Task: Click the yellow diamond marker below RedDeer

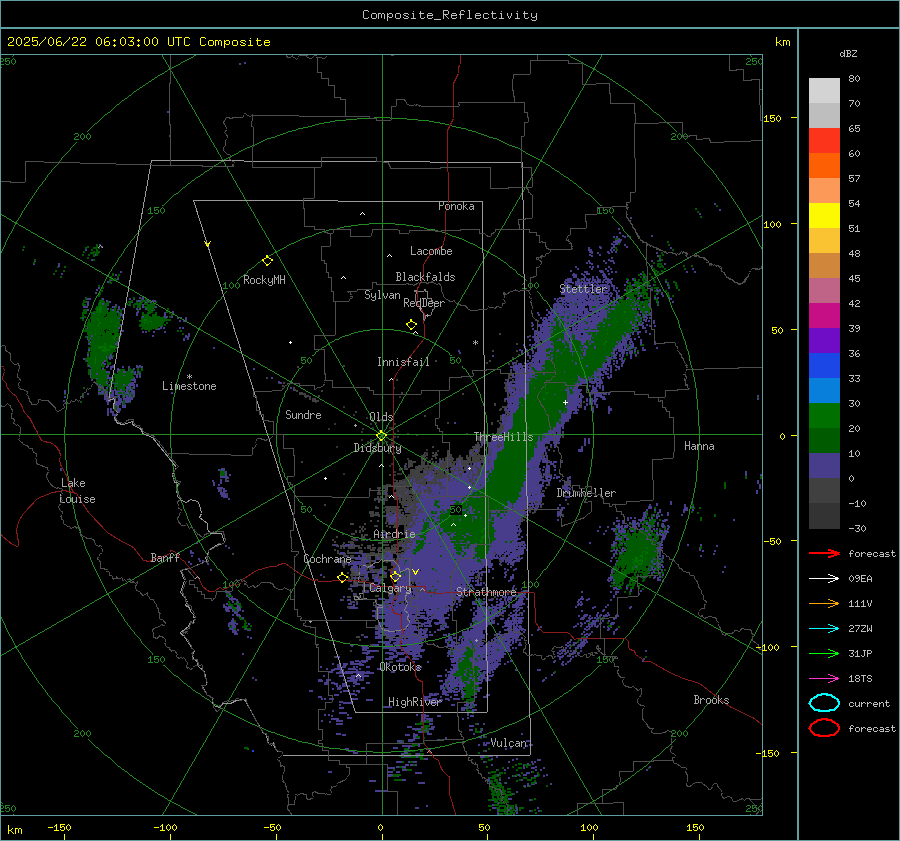Action: point(411,325)
